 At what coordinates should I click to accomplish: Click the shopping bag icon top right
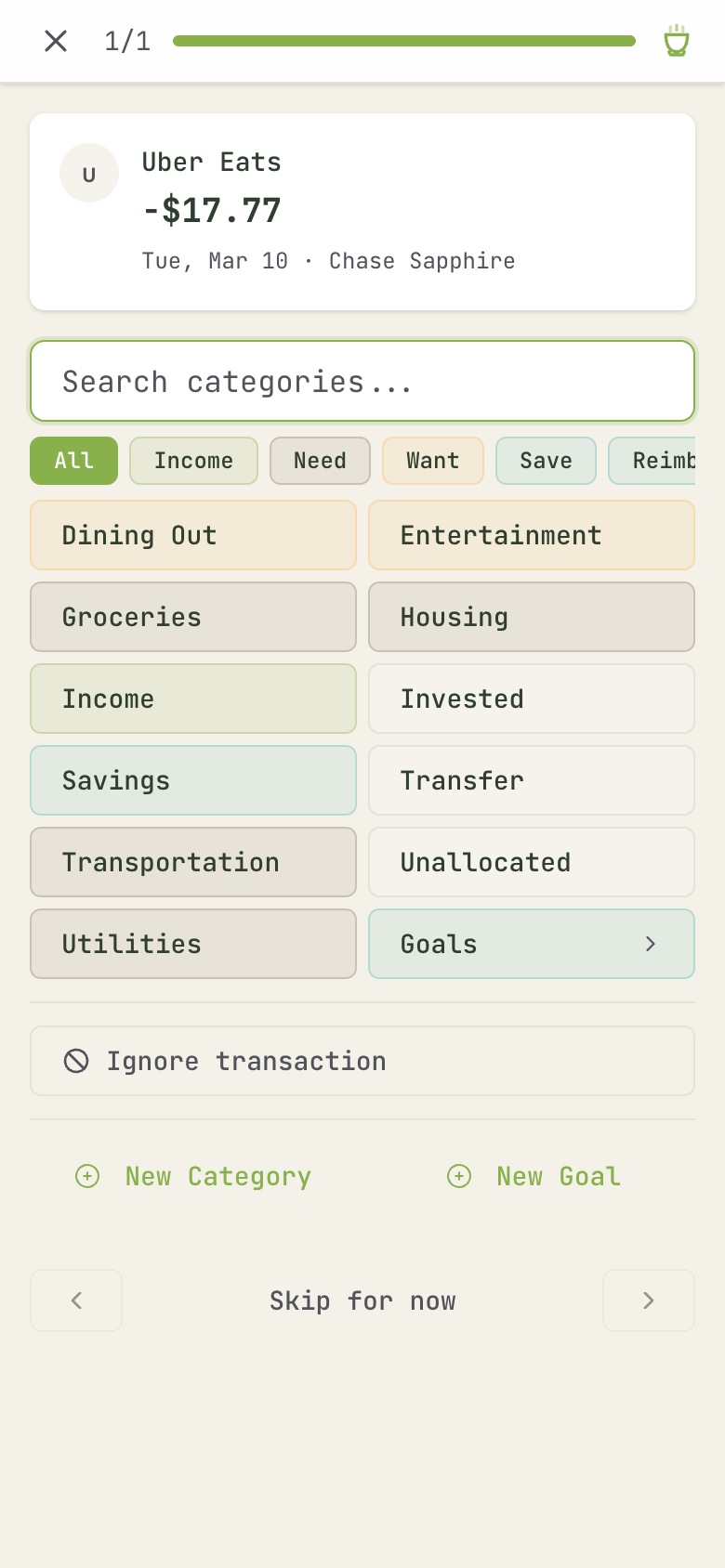pos(676,41)
